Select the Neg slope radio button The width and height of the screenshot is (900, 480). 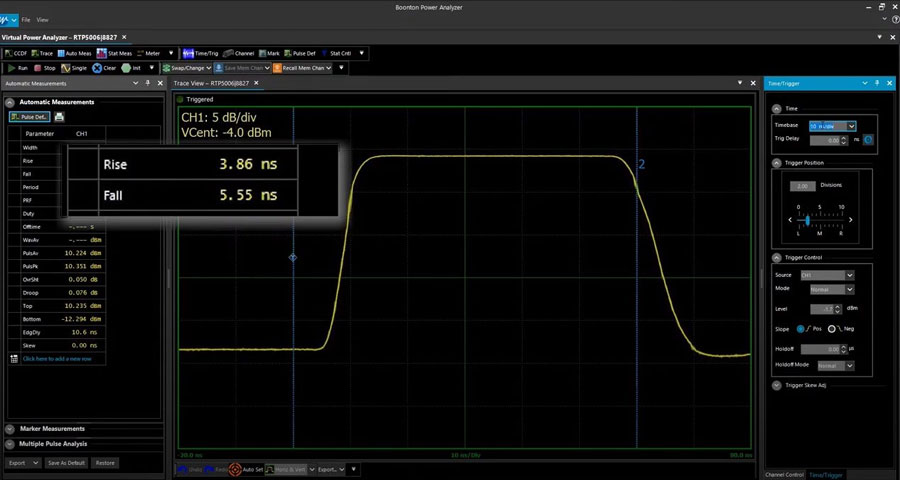pyautogui.click(x=832, y=329)
